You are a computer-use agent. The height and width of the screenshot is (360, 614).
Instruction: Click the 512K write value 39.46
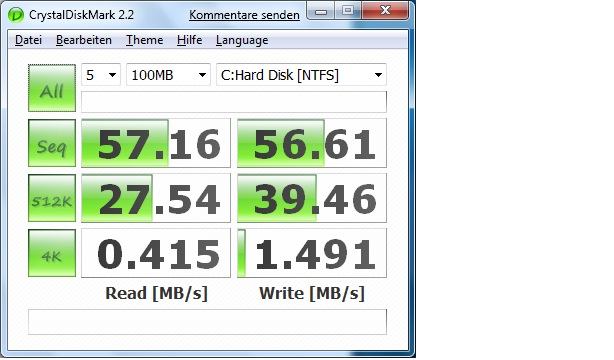(x=312, y=198)
